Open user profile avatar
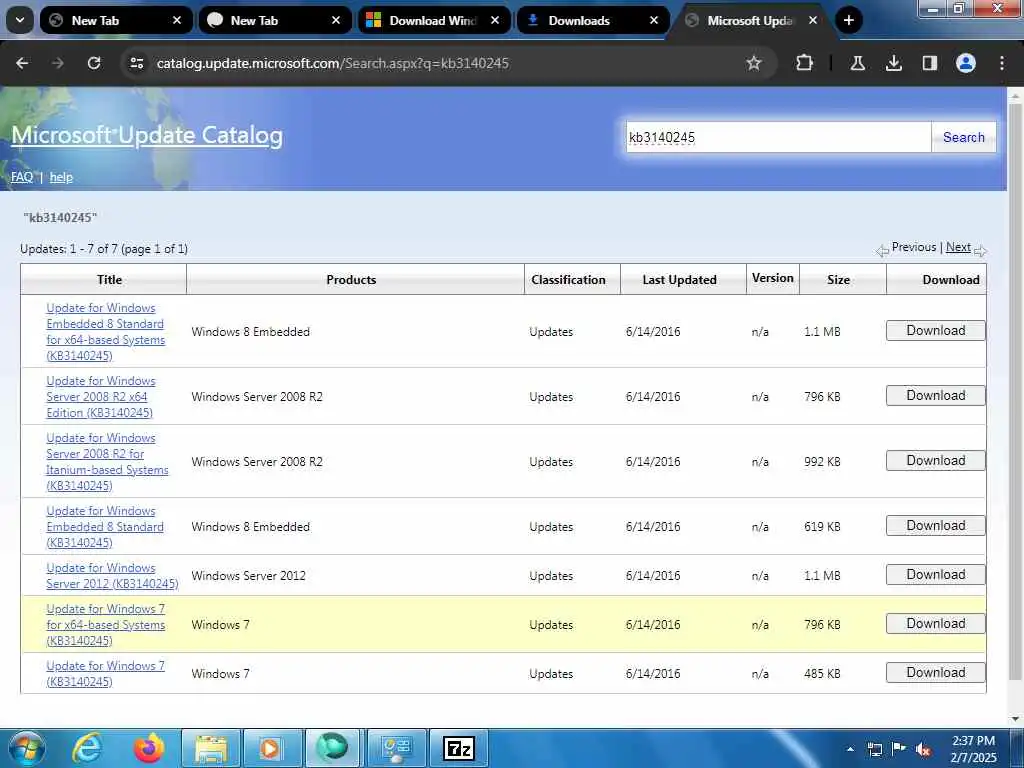Image resolution: width=1024 pixels, height=768 pixels. 966,63
